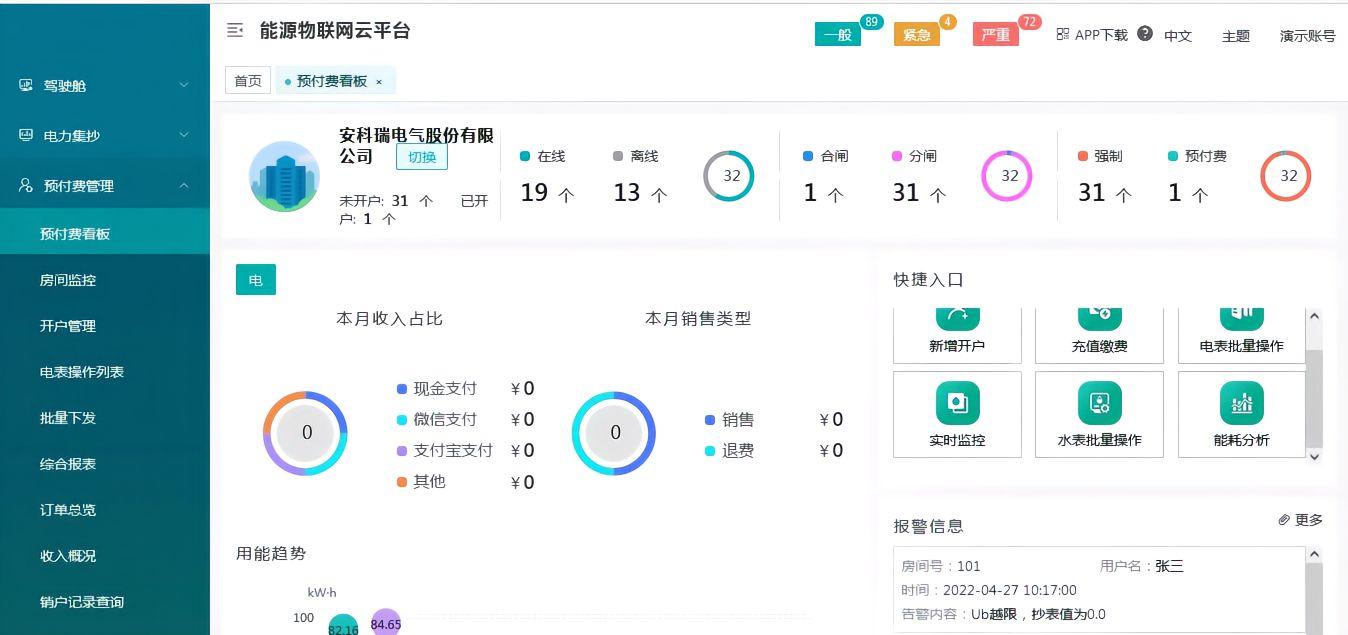The width and height of the screenshot is (1348, 635).
Task: Open the 严重 alarm badge button
Action: [995, 35]
